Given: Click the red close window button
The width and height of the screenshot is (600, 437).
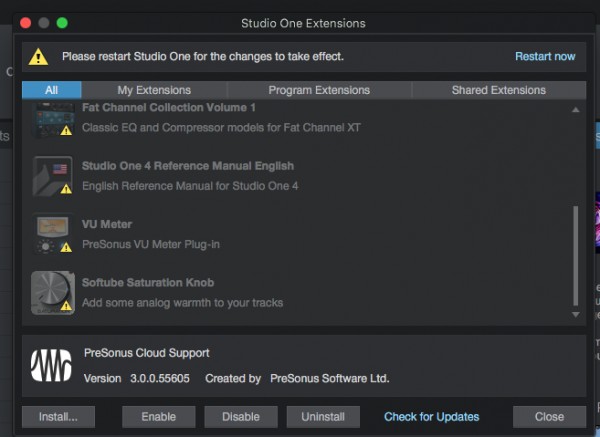Looking at the screenshot, I should [26, 23].
